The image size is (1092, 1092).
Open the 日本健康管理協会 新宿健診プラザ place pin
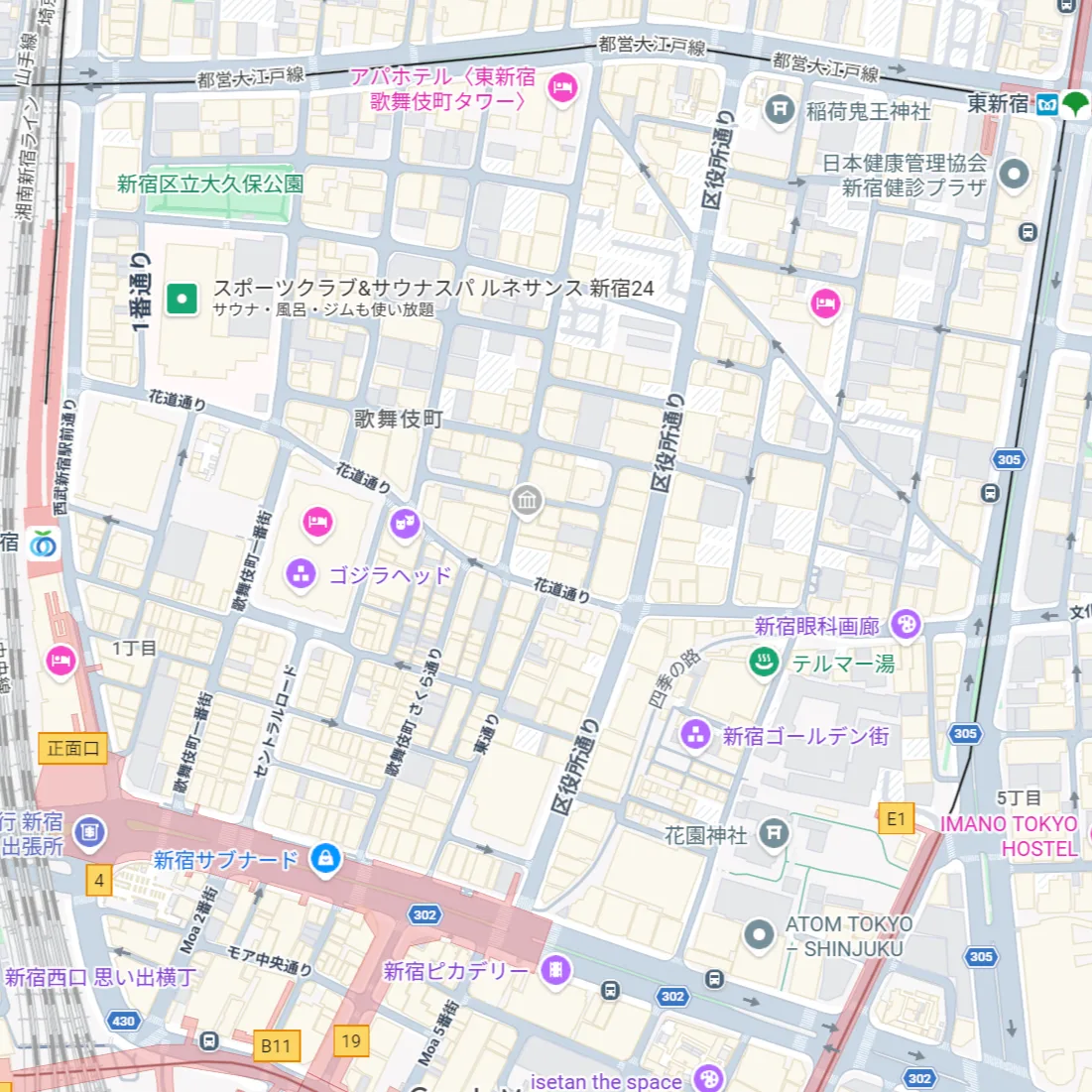1014,175
